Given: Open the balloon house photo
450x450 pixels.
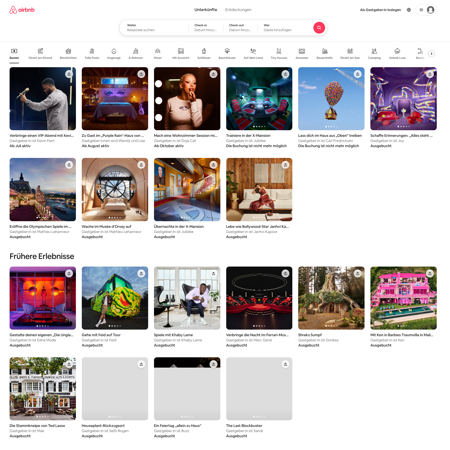Looking at the screenshot, I should (331, 99).
